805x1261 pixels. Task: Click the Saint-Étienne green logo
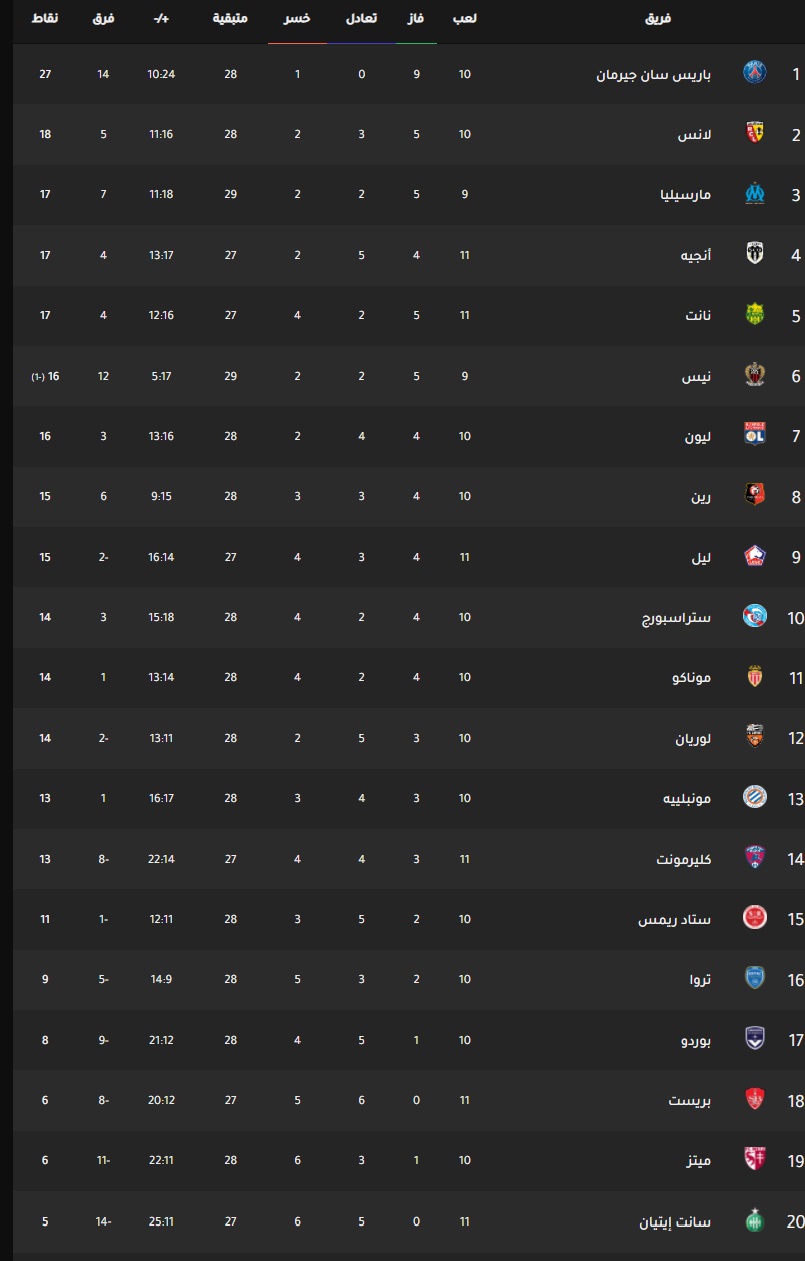755,1221
